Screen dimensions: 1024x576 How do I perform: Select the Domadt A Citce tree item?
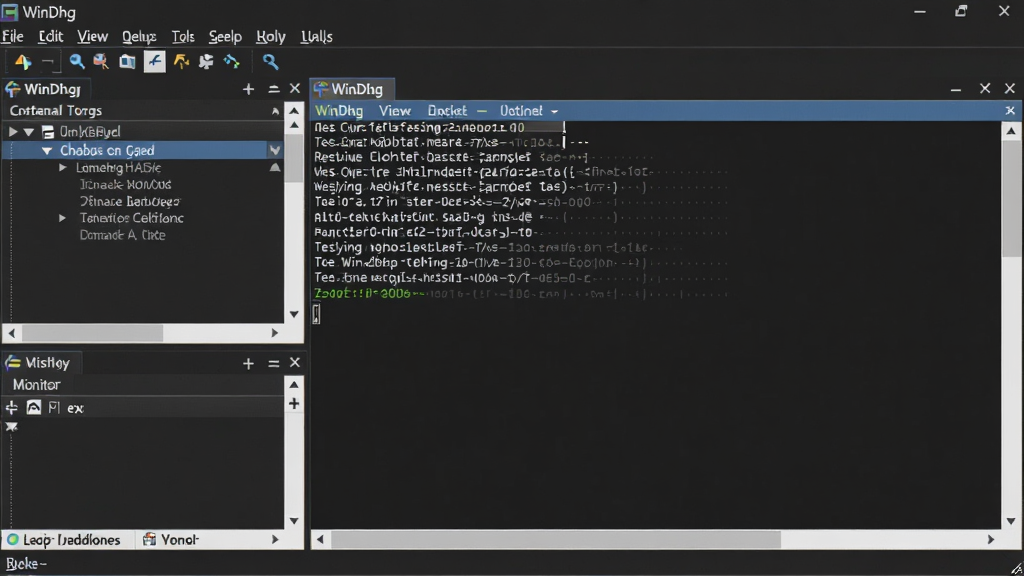122,235
